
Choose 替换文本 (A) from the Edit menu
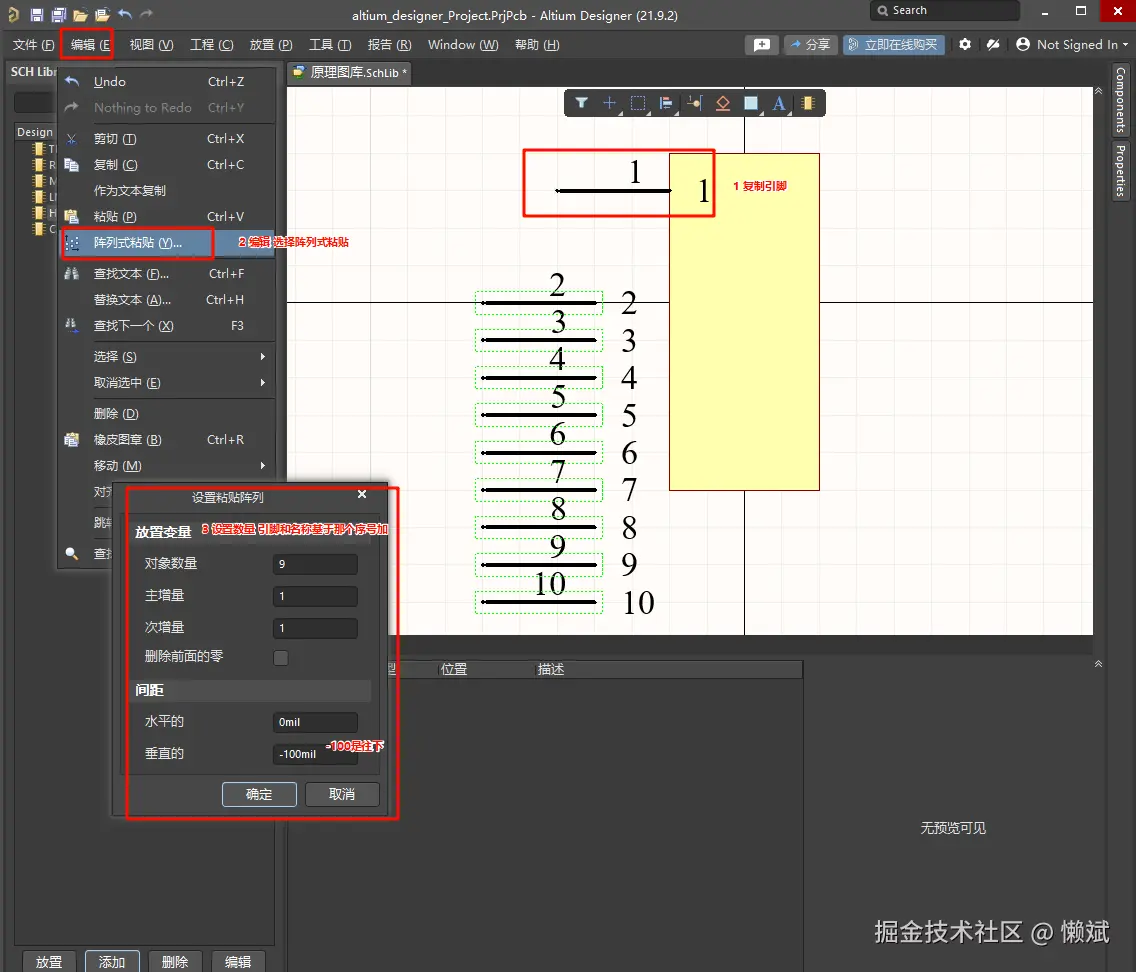click(167, 300)
